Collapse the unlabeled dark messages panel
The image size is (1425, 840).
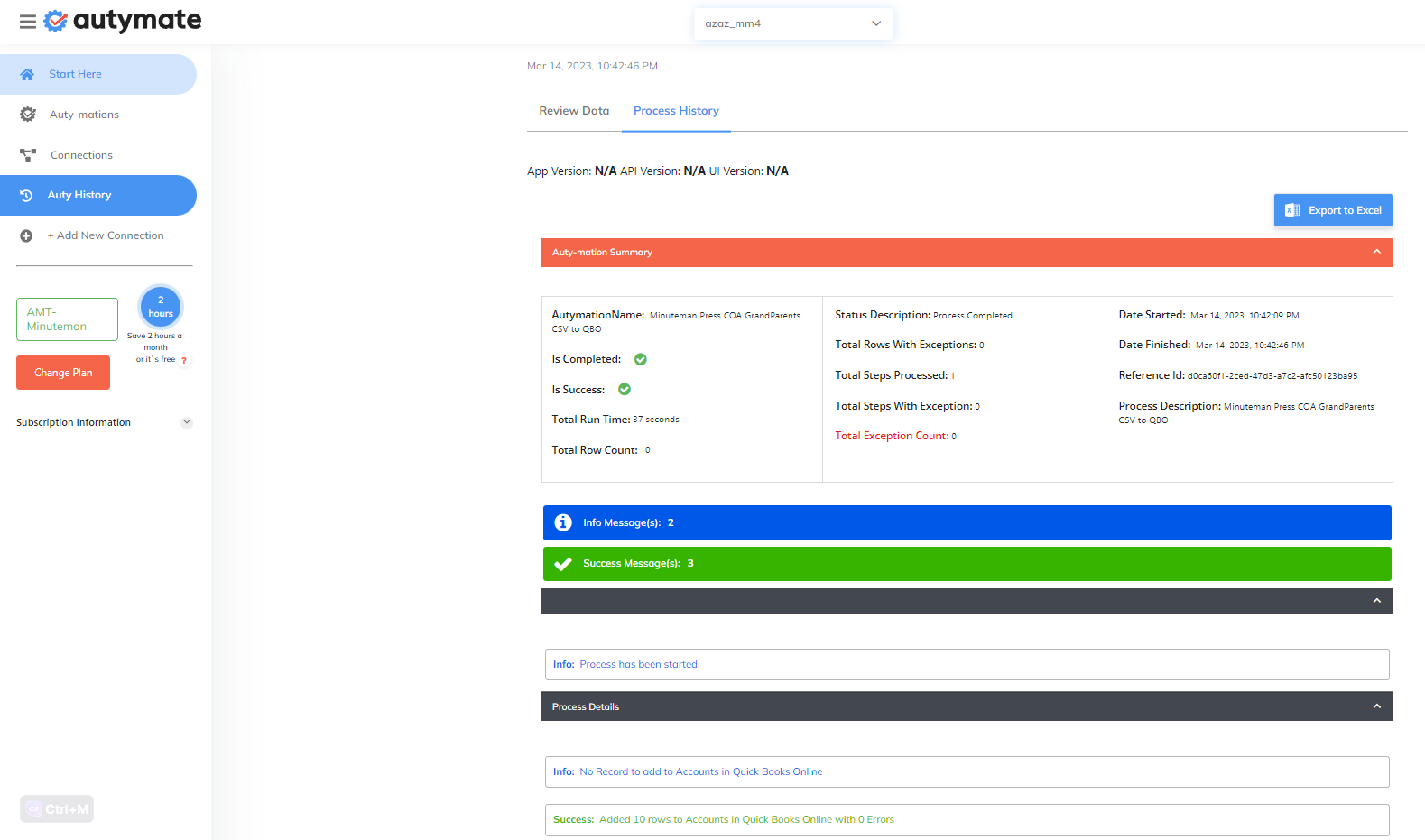(x=1377, y=601)
